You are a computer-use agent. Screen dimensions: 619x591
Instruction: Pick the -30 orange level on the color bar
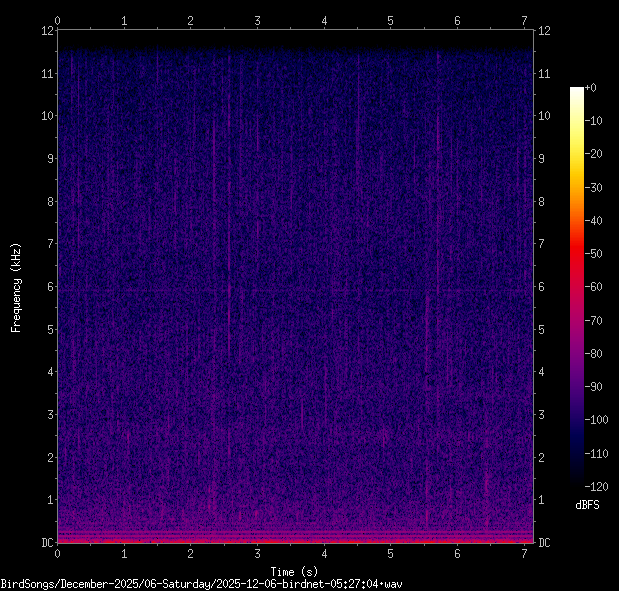click(x=577, y=187)
